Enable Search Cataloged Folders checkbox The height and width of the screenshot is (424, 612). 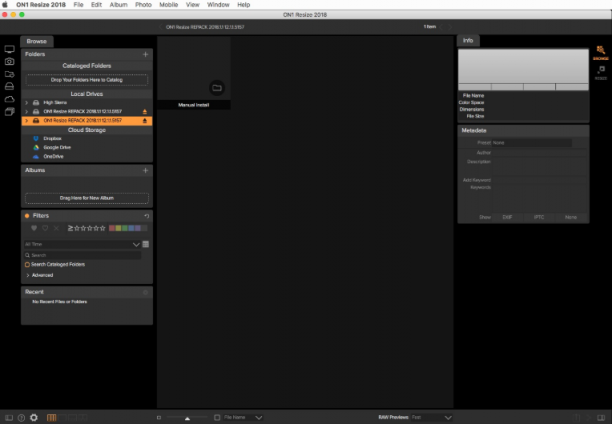(x=27, y=265)
